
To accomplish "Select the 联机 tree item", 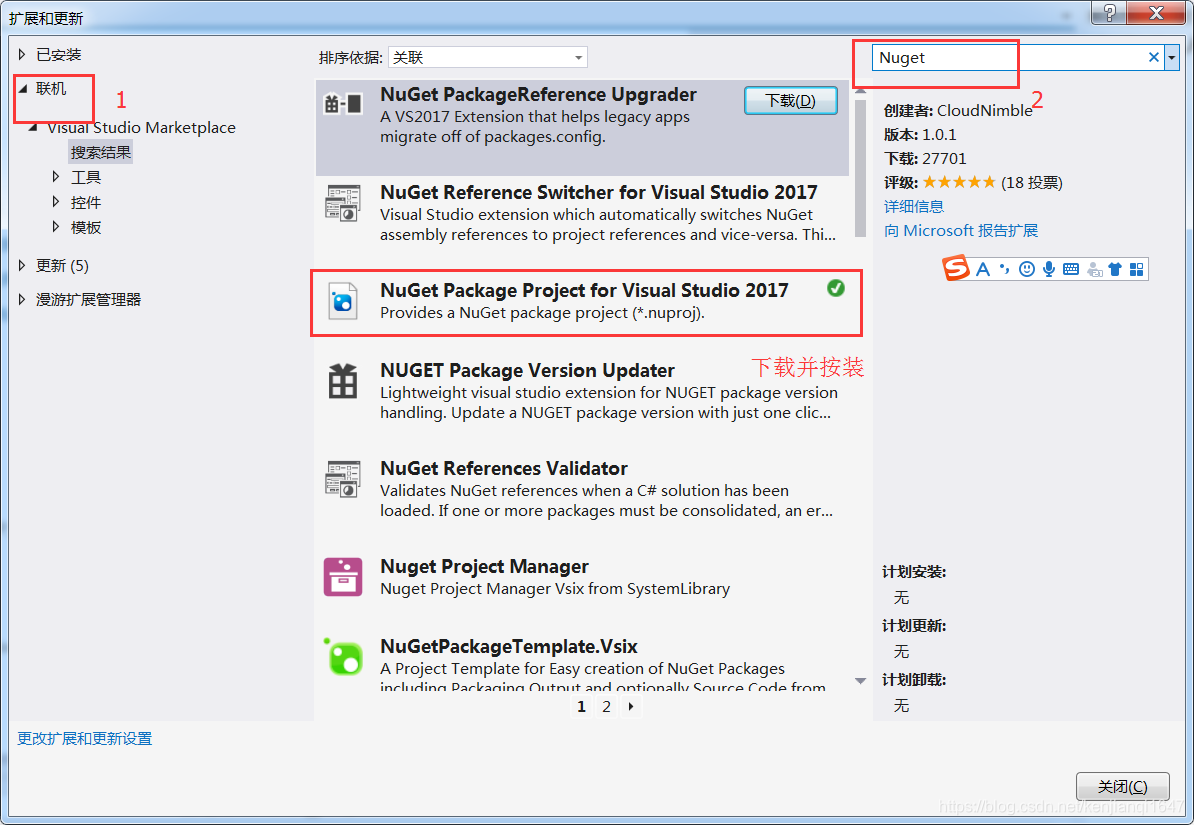I will [x=51, y=88].
